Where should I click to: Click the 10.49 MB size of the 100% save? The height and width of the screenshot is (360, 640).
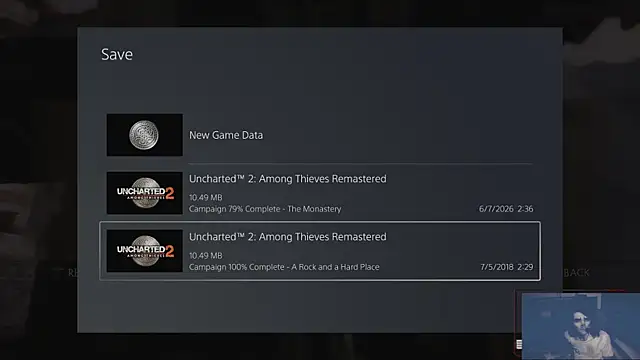pyautogui.click(x=206, y=256)
